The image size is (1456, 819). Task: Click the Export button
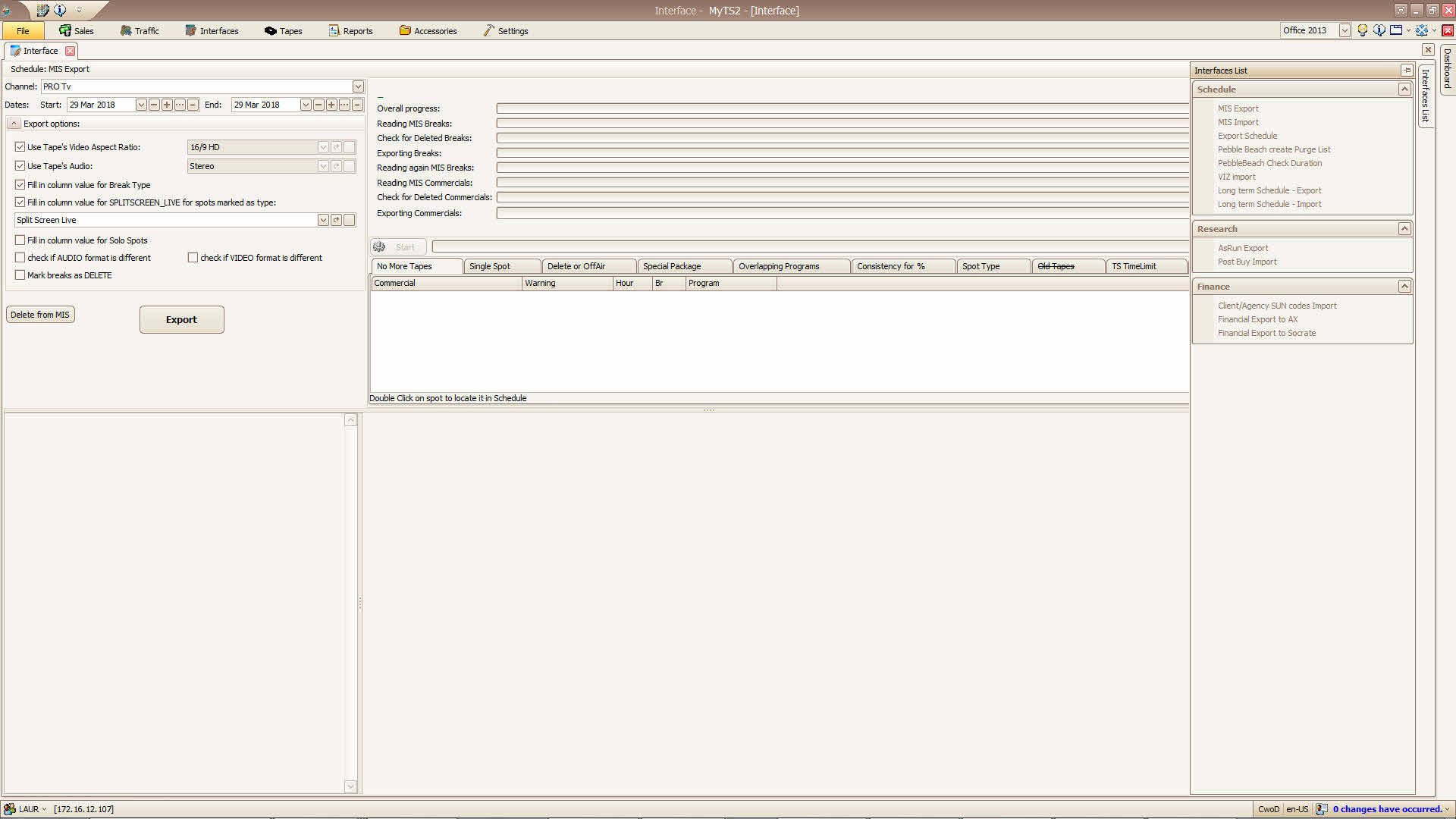pos(181,320)
